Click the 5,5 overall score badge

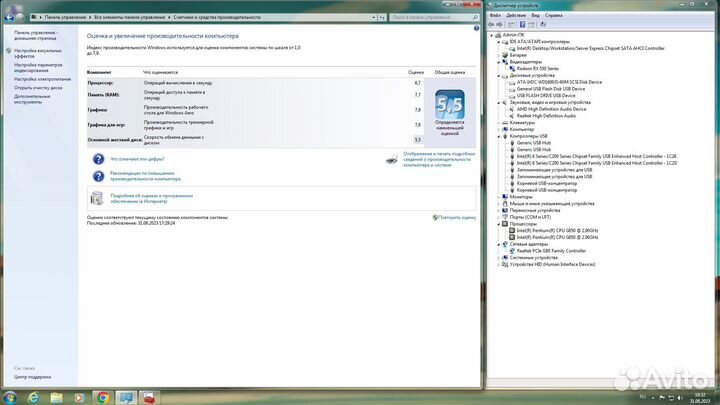pyautogui.click(x=450, y=104)
